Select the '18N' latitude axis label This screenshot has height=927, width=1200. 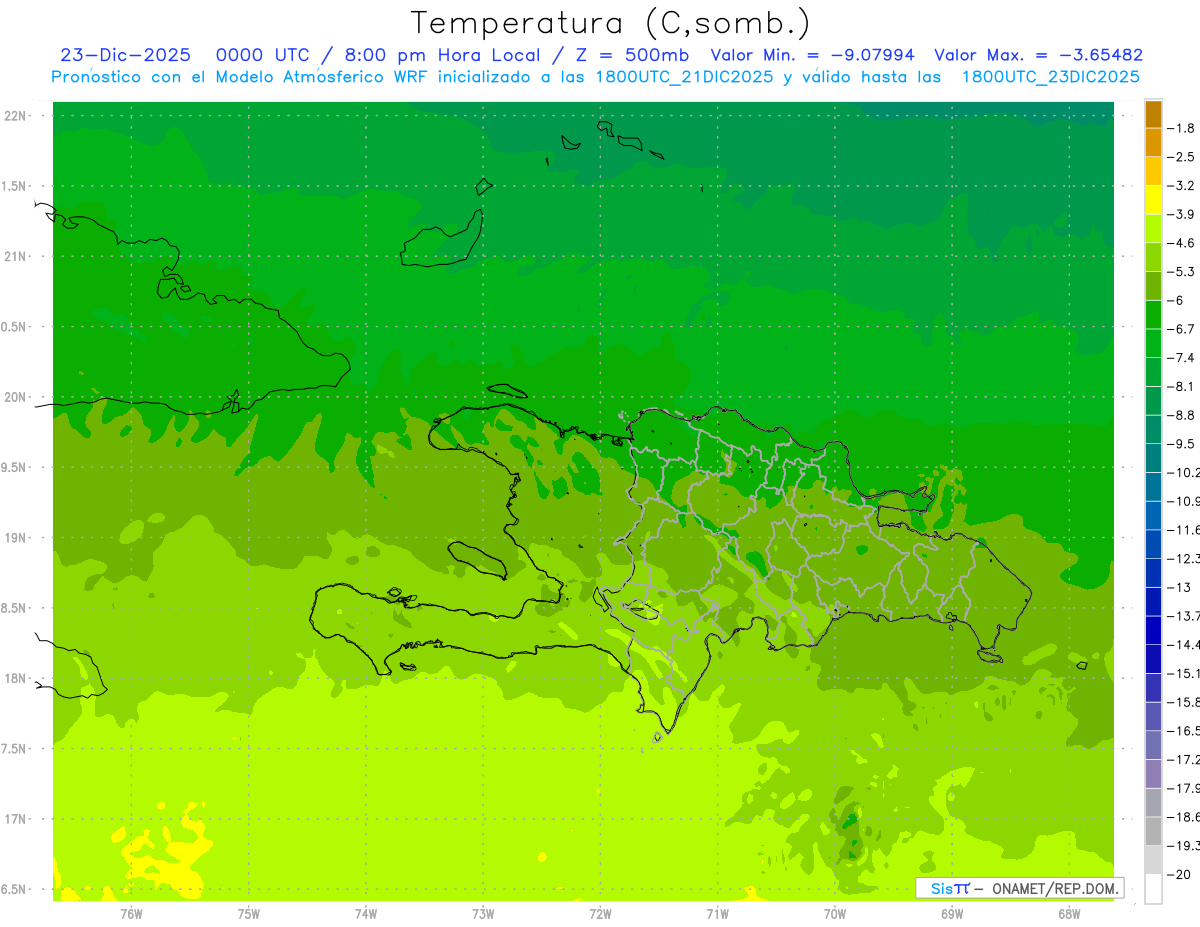(x=16, y=678)
